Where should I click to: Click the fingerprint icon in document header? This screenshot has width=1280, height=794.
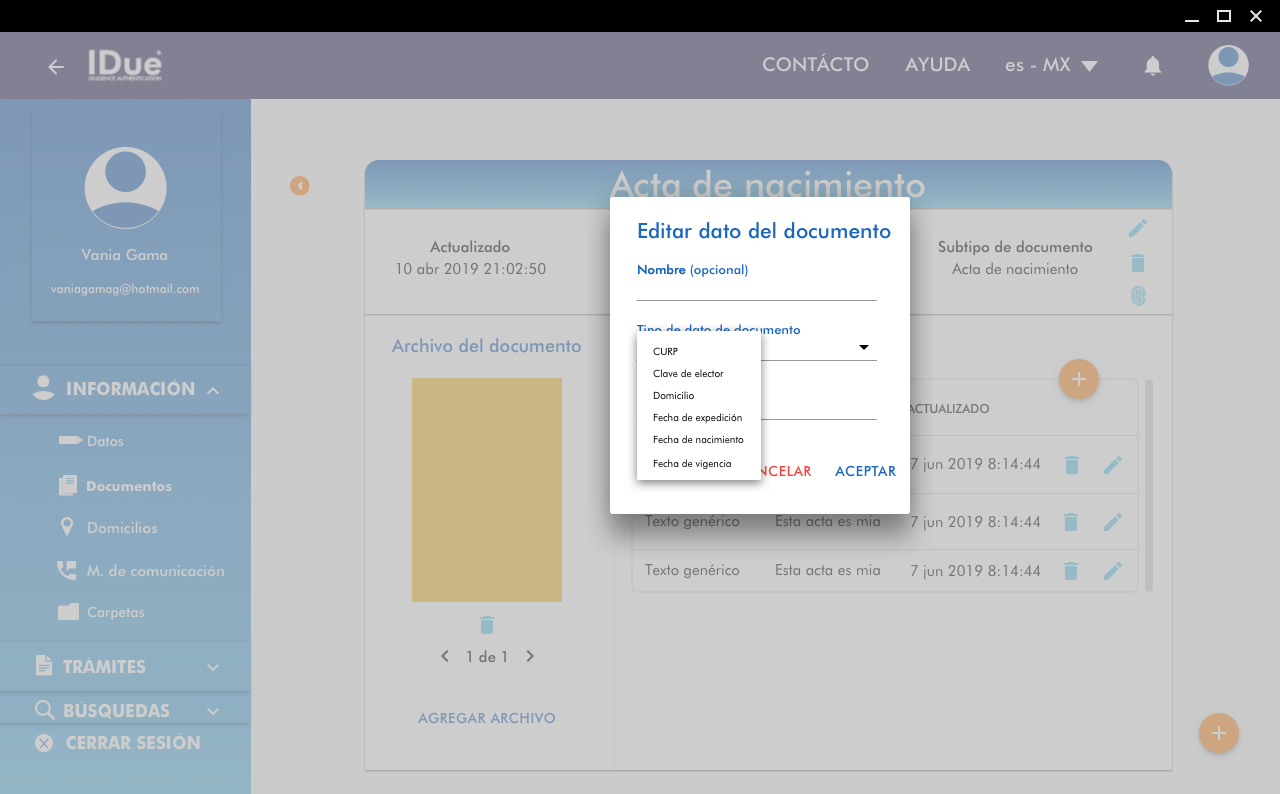(x=1137, y=296)
